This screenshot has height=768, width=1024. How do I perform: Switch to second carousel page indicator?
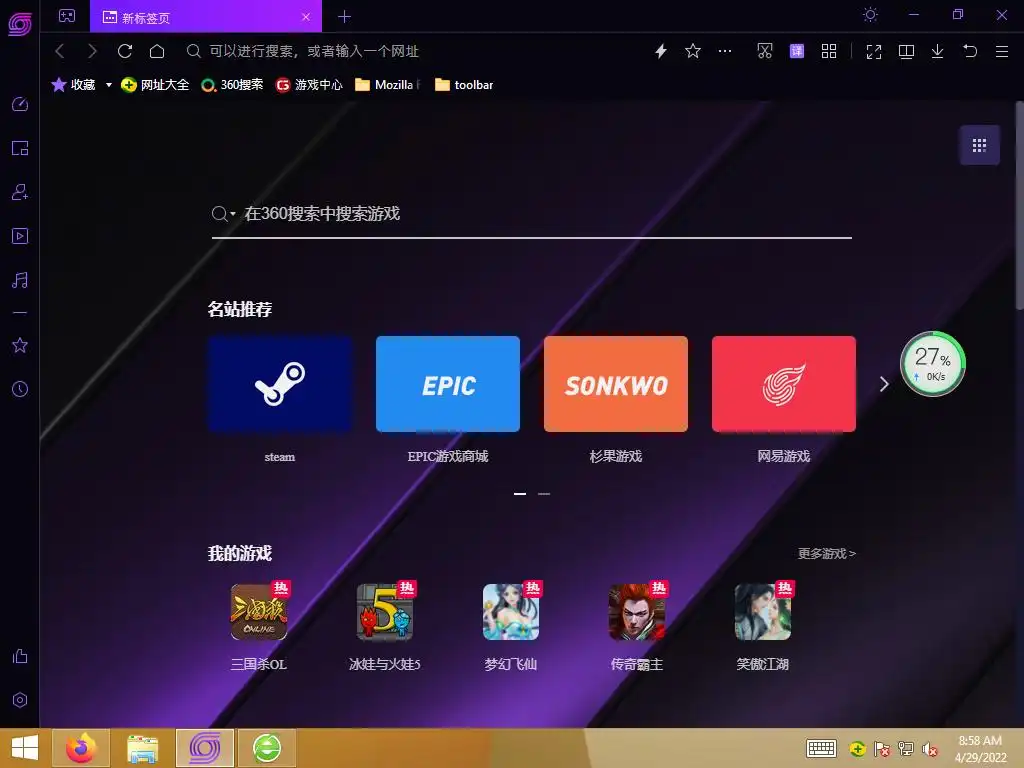544,494
